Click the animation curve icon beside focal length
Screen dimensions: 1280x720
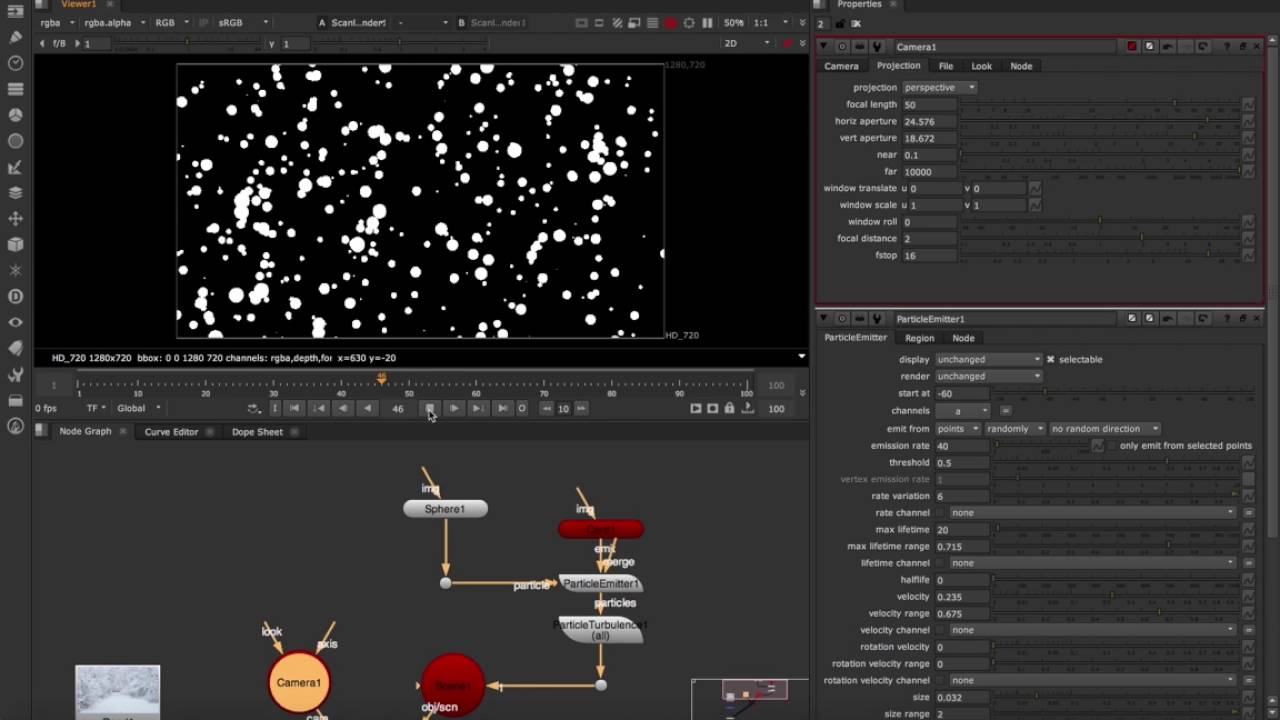(x=1248, y=104)
